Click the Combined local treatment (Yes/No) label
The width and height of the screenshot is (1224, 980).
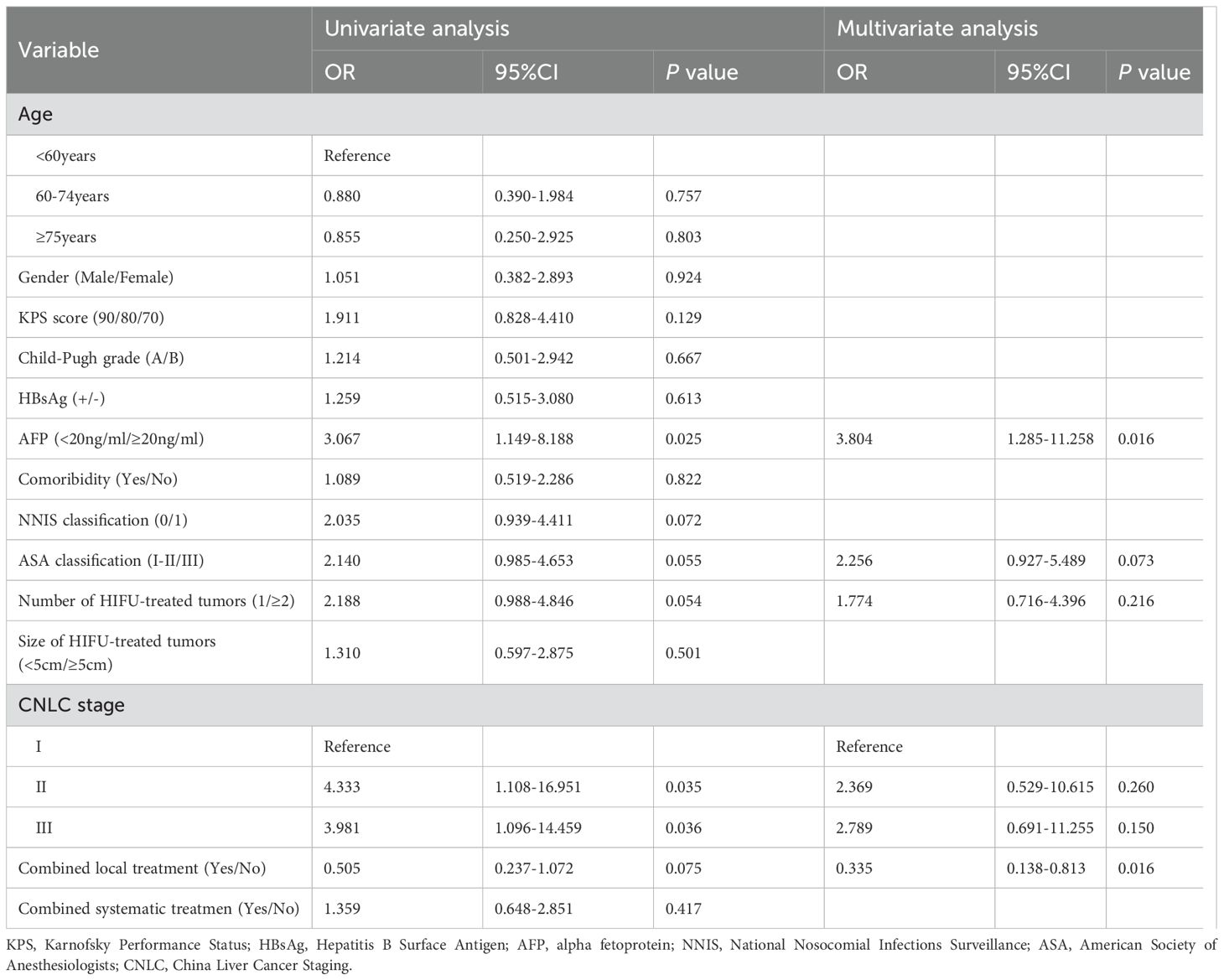point(142,869)
